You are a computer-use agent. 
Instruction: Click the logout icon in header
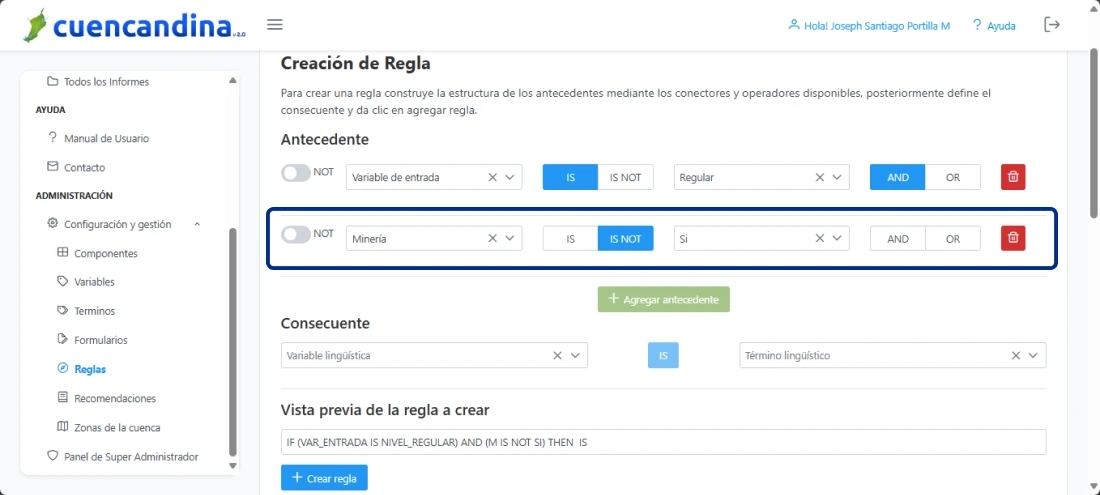(x=1052, y=25)
